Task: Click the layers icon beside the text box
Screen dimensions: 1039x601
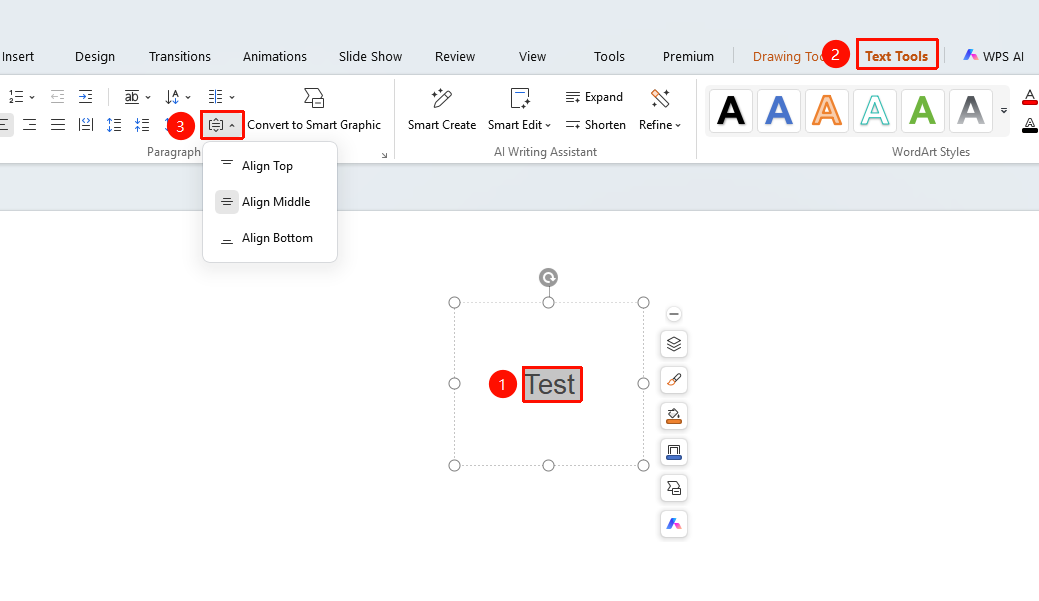Action: (x=674, y=344)
